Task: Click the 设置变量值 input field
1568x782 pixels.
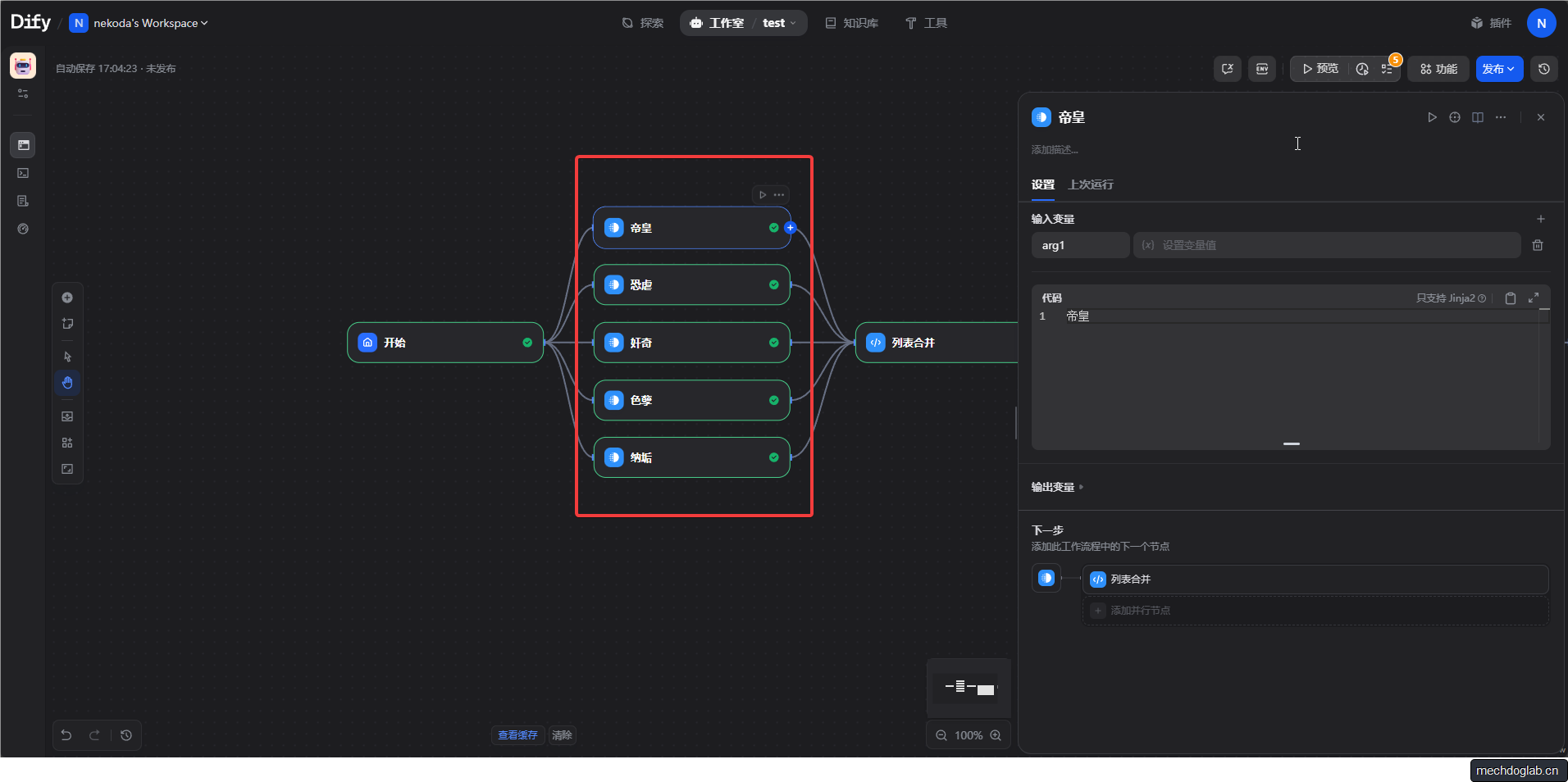Action: [1326, 245]
